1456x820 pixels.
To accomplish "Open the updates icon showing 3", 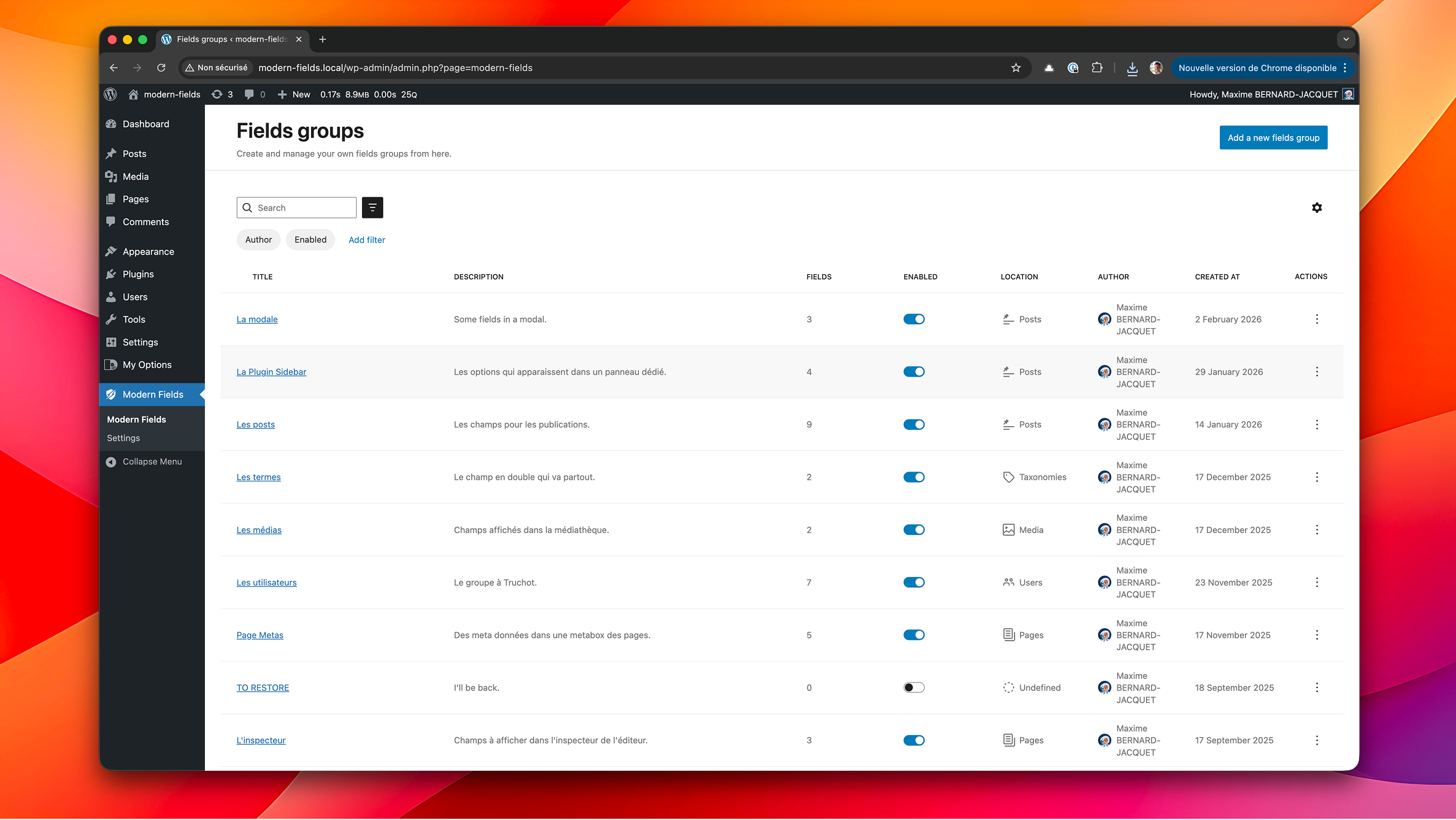I will coord(222,94).
